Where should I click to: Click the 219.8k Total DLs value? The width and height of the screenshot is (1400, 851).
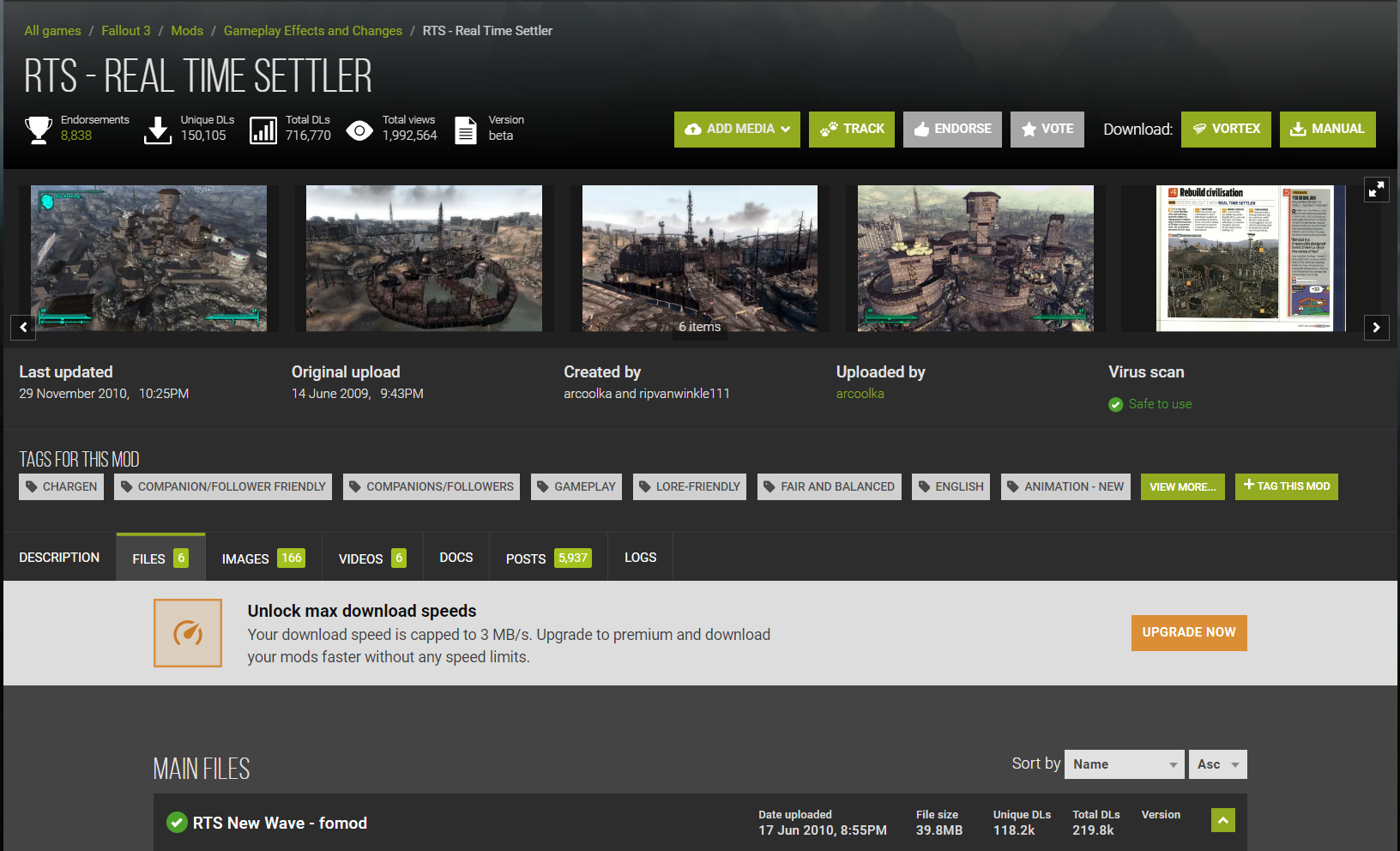(x=1093, y=830)
